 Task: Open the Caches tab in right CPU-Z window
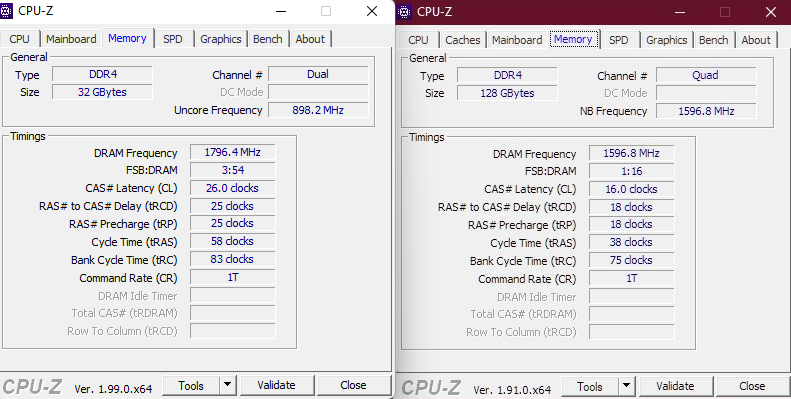point(463,40)
